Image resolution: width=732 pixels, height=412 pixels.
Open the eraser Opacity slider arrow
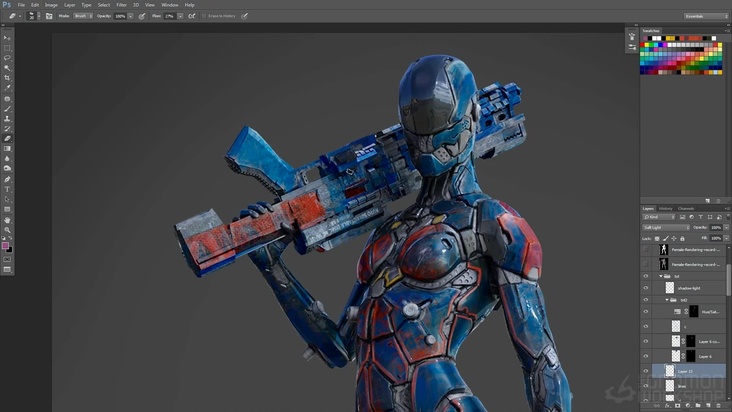[131, 16]
